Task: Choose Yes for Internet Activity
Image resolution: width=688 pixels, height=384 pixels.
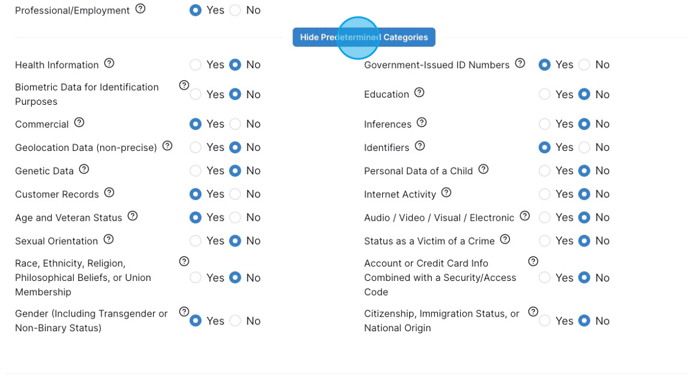Action: point(545,194)
